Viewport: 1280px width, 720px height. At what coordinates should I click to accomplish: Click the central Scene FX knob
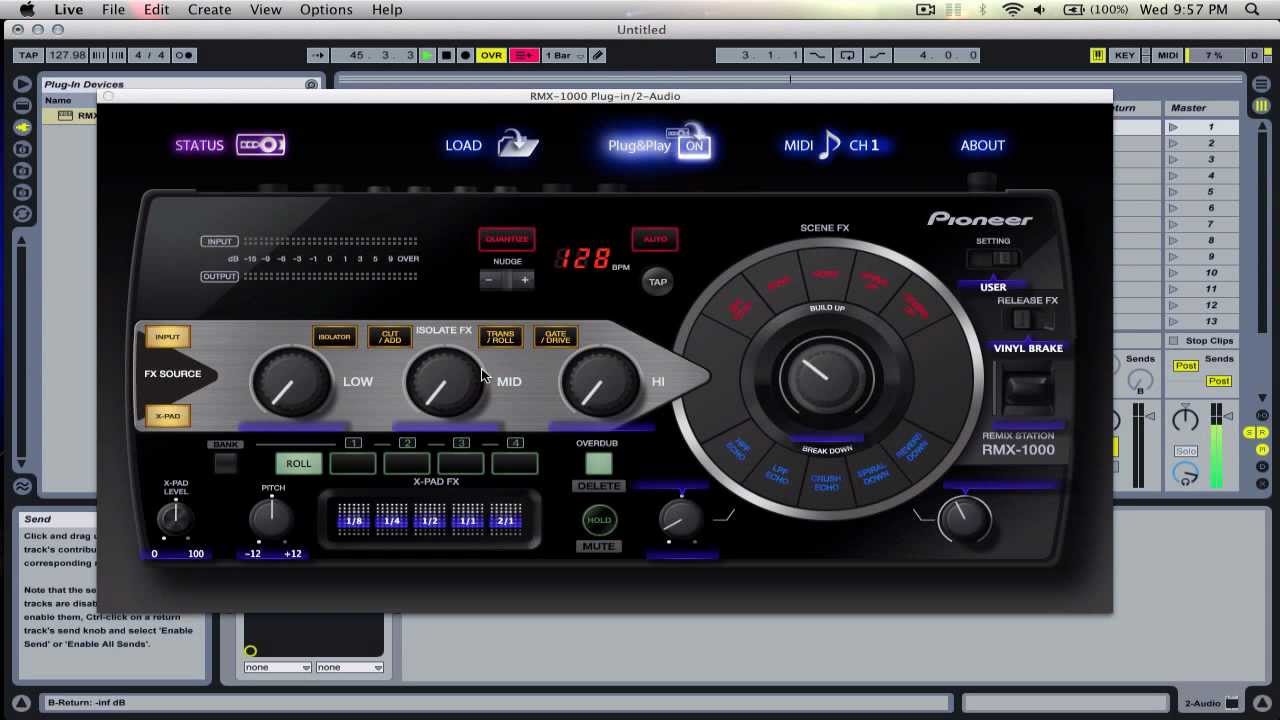[x=826, y=378]
